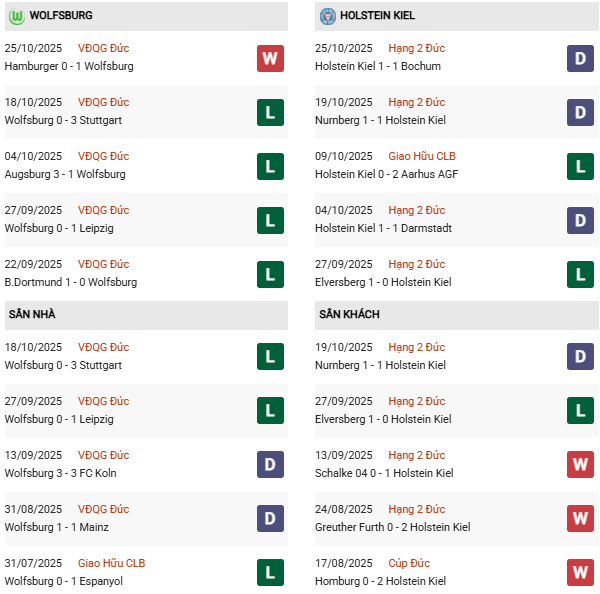
Task: Click the D badge beside Wolfsburg 3 - 3 FC Koln
Action: (270, 465)
